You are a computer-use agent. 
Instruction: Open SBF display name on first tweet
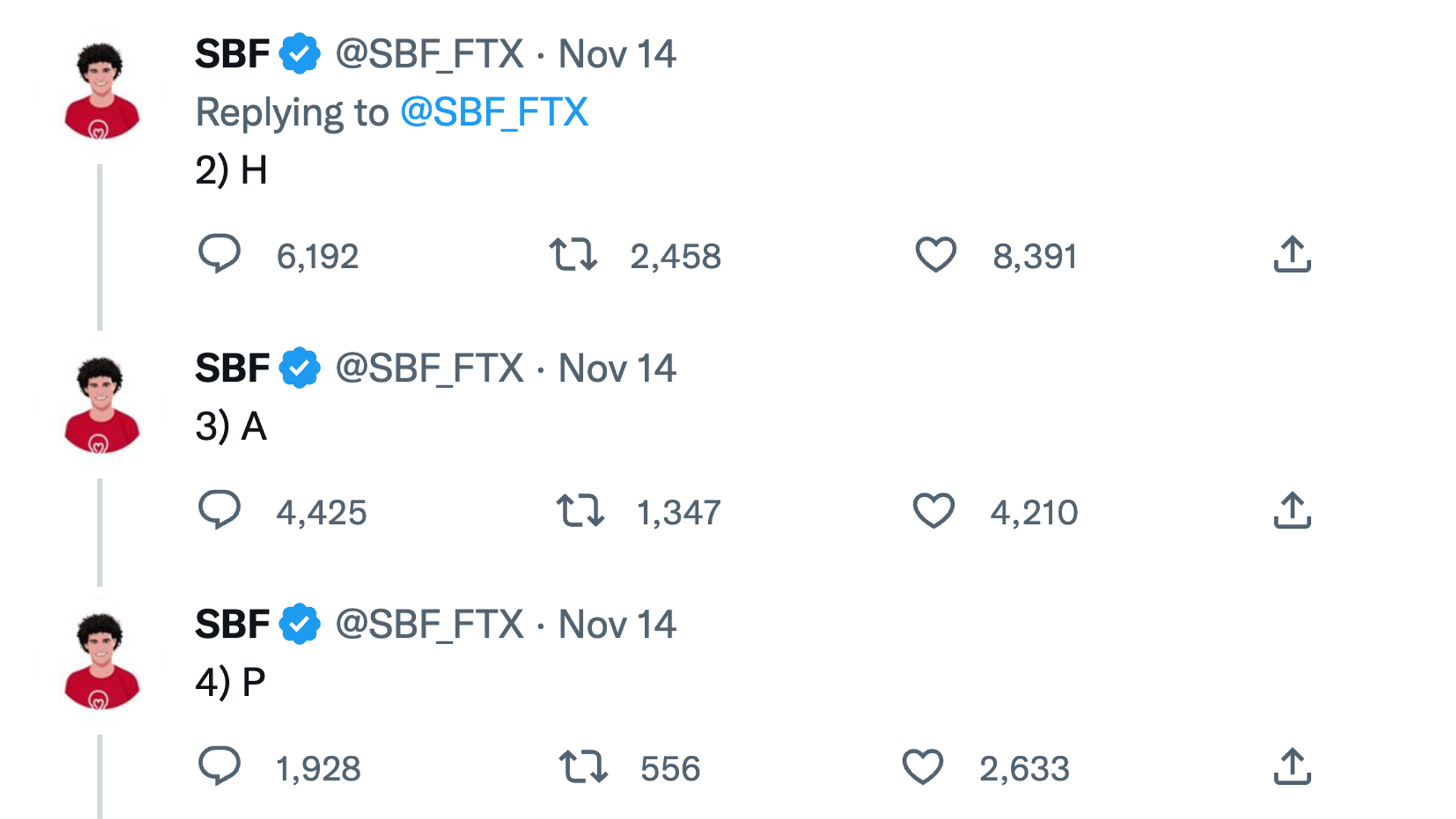[232, 54]
